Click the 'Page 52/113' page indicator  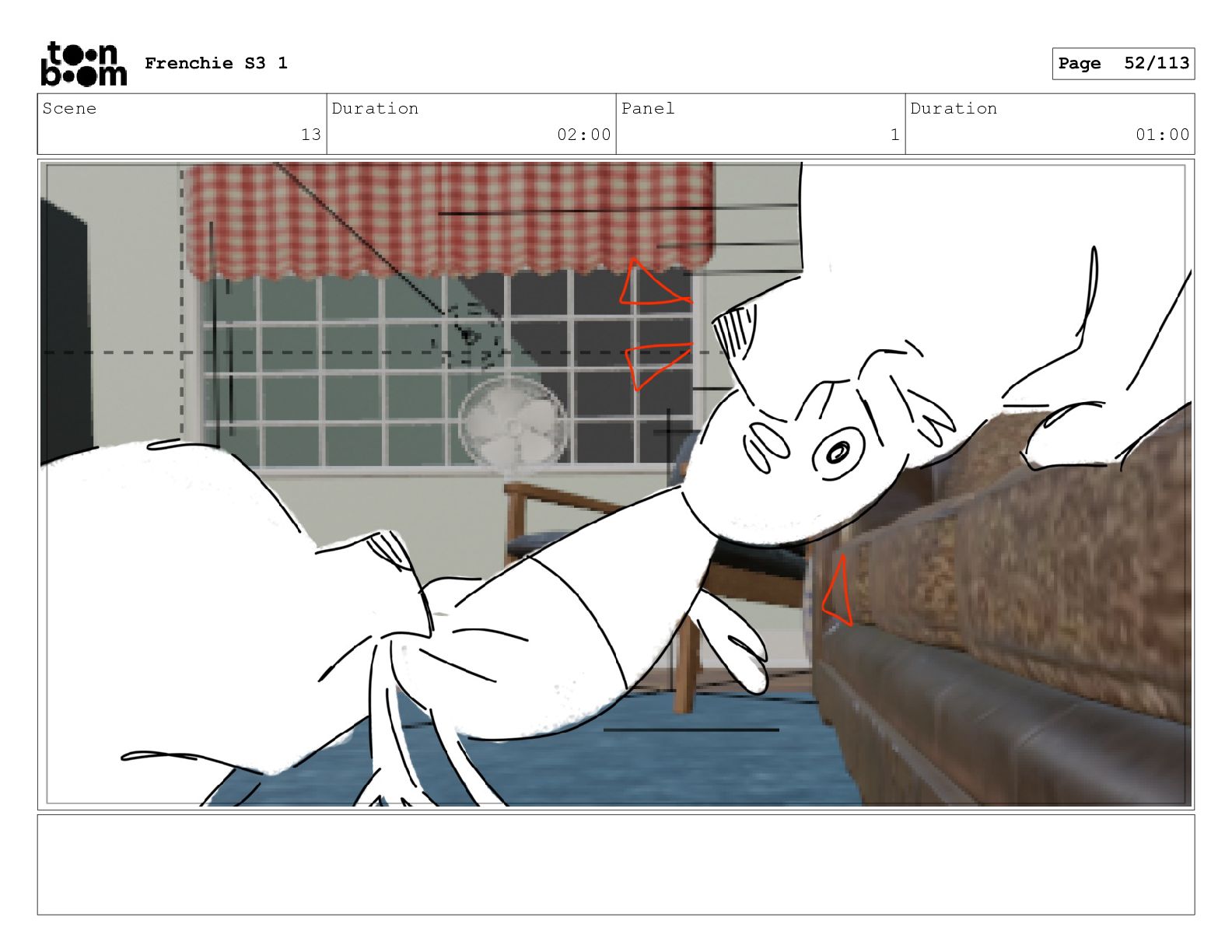coord(1123,63)
